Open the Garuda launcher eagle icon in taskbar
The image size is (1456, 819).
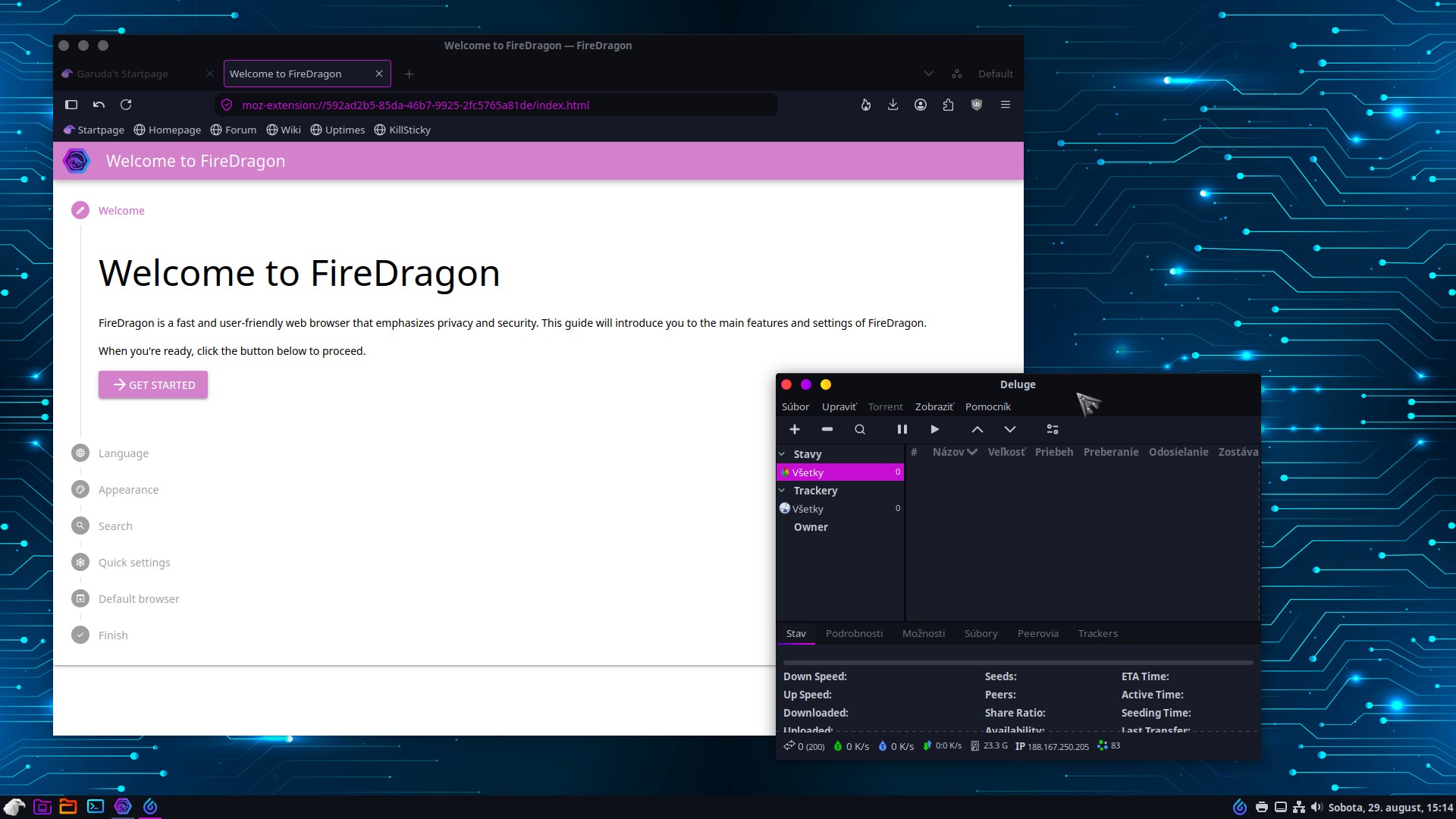14,806
